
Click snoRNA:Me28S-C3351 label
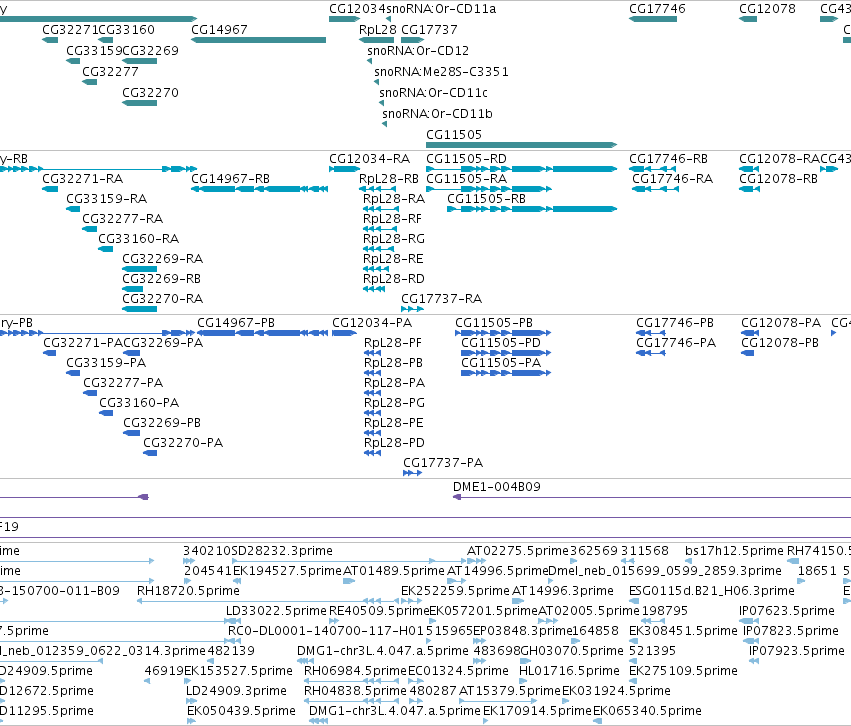coord(441,72)
